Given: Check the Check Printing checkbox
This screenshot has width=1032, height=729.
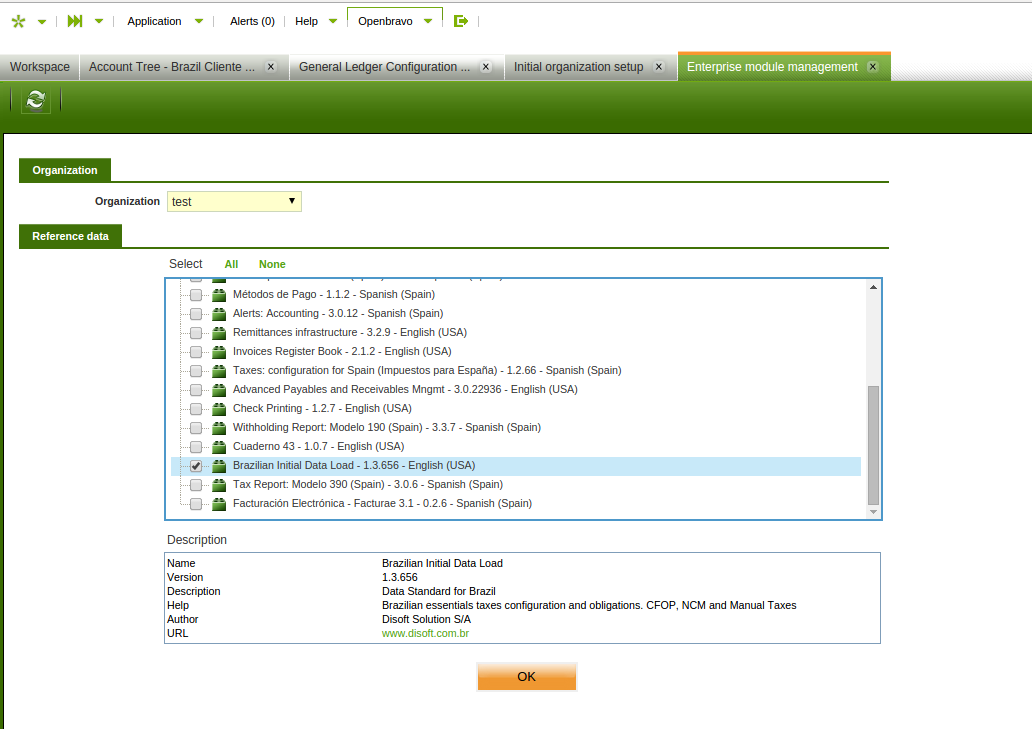Looking at the screenshot, I should [196, 409].
